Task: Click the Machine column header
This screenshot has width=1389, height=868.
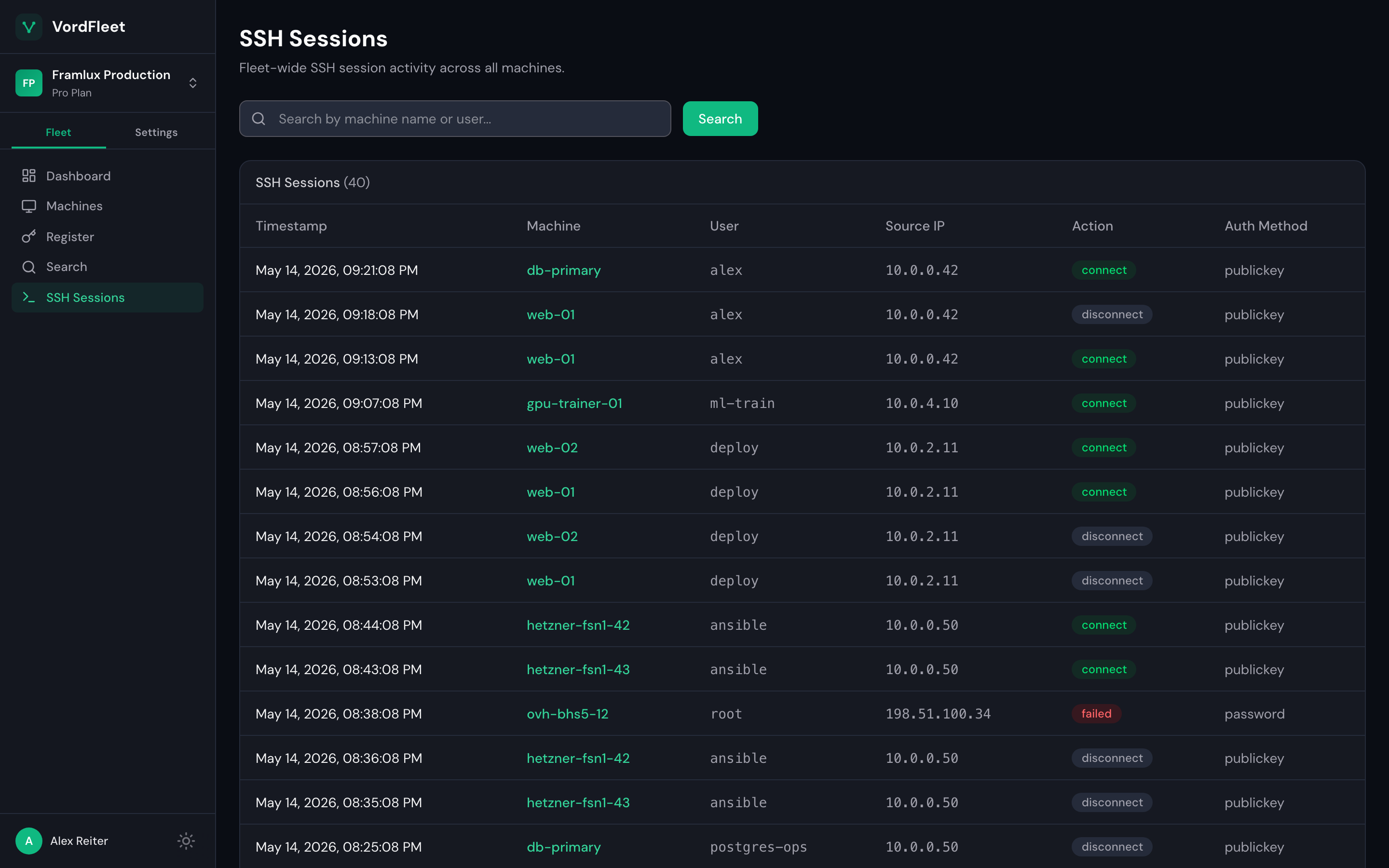Action: tap(553, 226)
